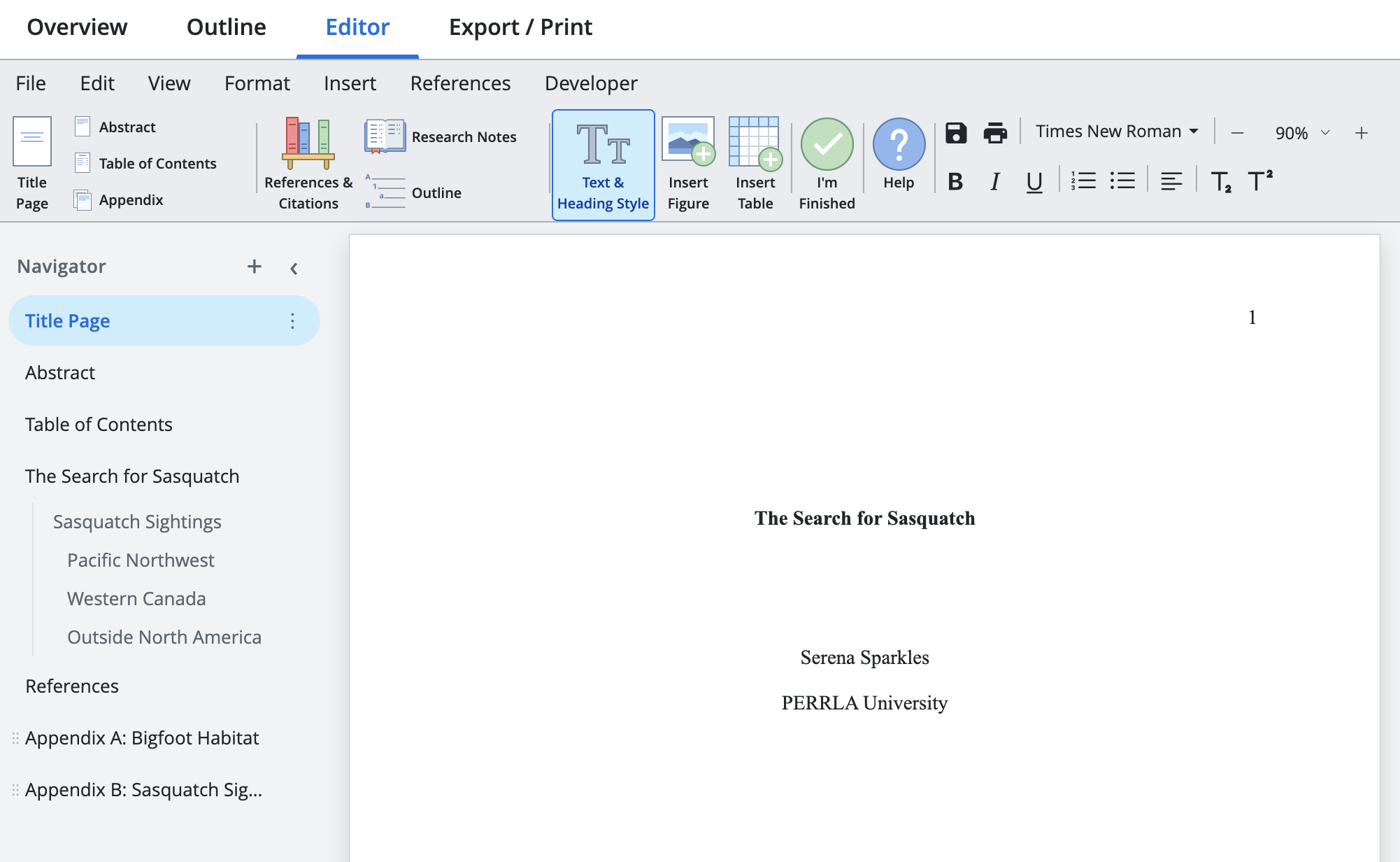The image size is (1400, 862).
Task: Toggle numbered list formatting
Action: click(x=1083, y=181)
